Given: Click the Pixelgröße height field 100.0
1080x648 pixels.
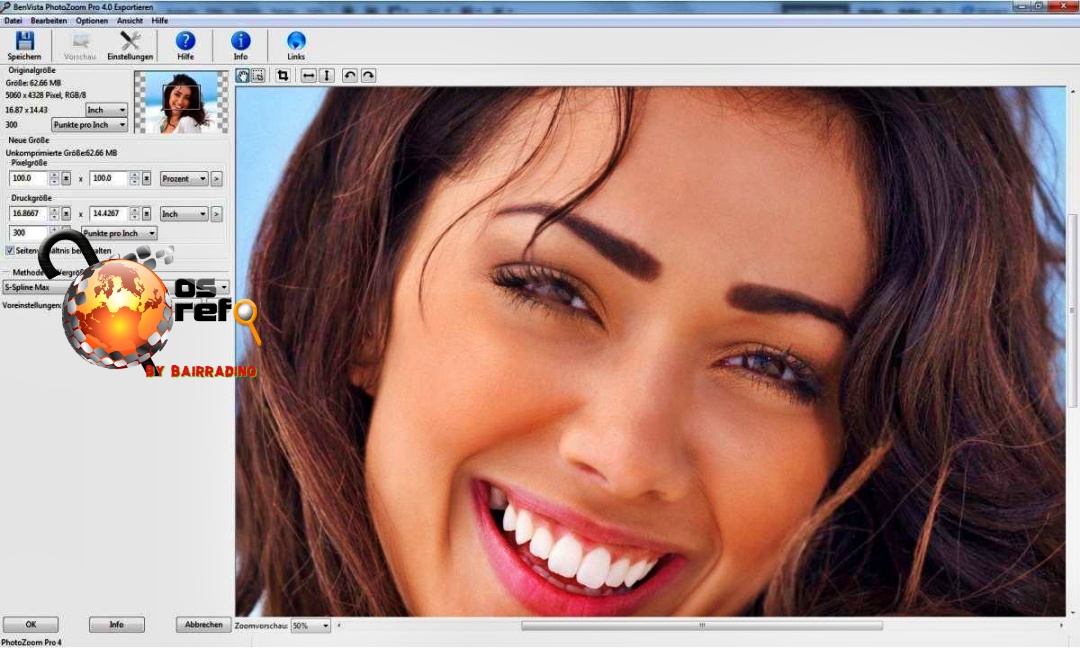Looking at the screenshot, I should (x=109, y=178).
